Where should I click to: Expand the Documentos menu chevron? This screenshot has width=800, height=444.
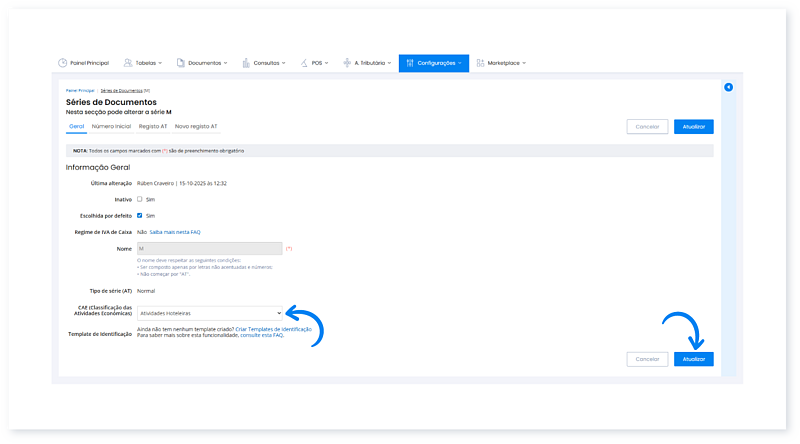tap(226, 63)
